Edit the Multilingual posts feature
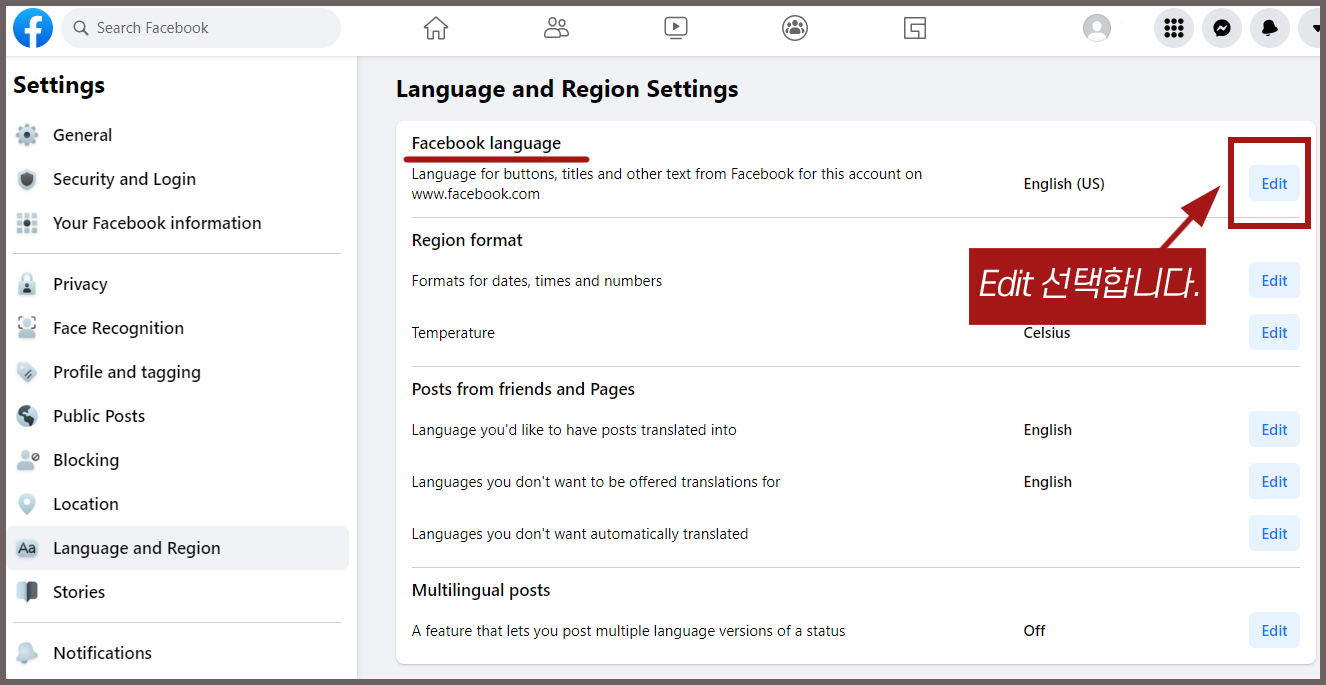The height and width of the screenshot is (685, 1326). pyautogui.click(x=1274, y=631)
